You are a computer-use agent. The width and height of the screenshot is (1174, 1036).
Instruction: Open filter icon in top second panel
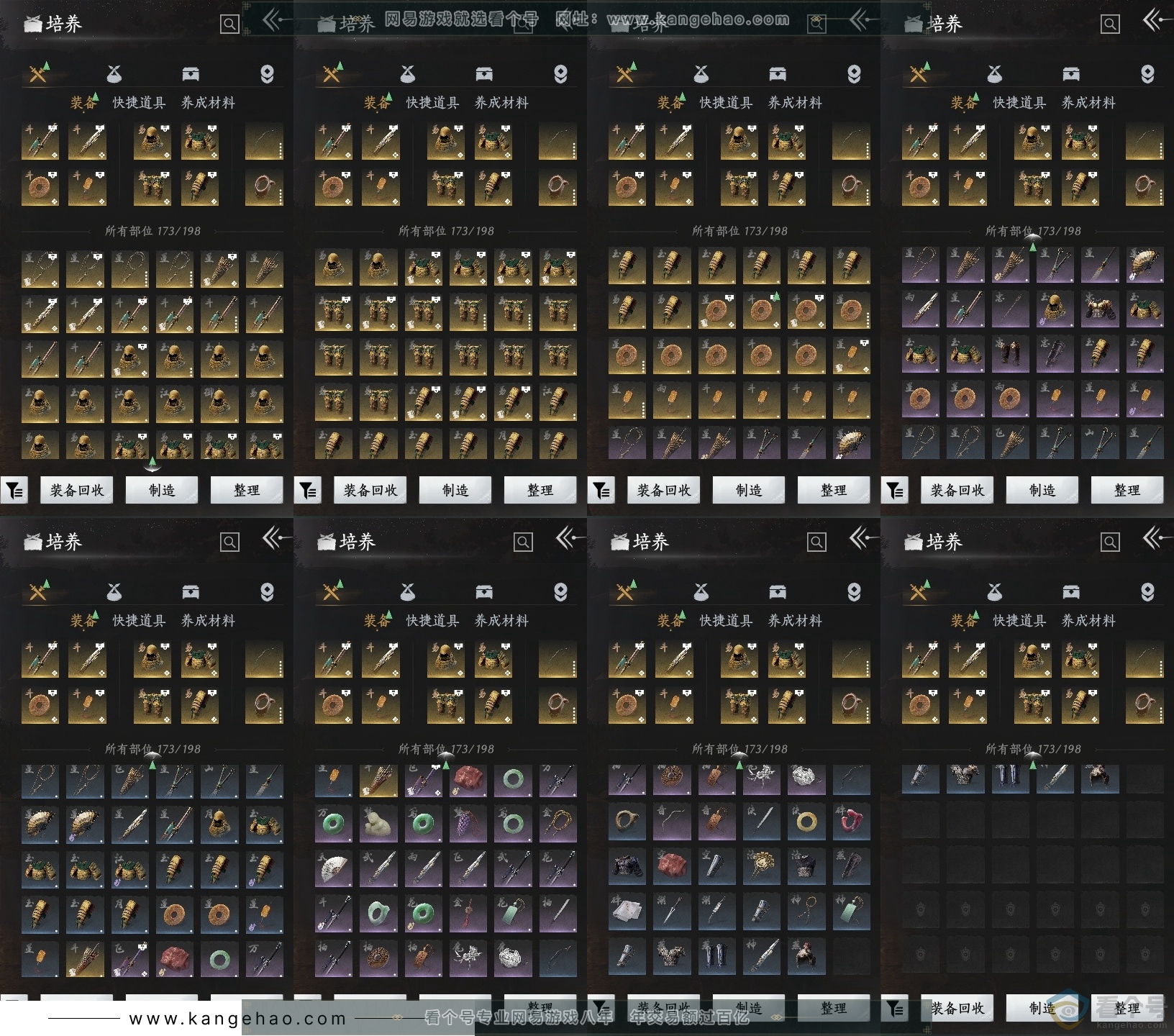point(308,490)
